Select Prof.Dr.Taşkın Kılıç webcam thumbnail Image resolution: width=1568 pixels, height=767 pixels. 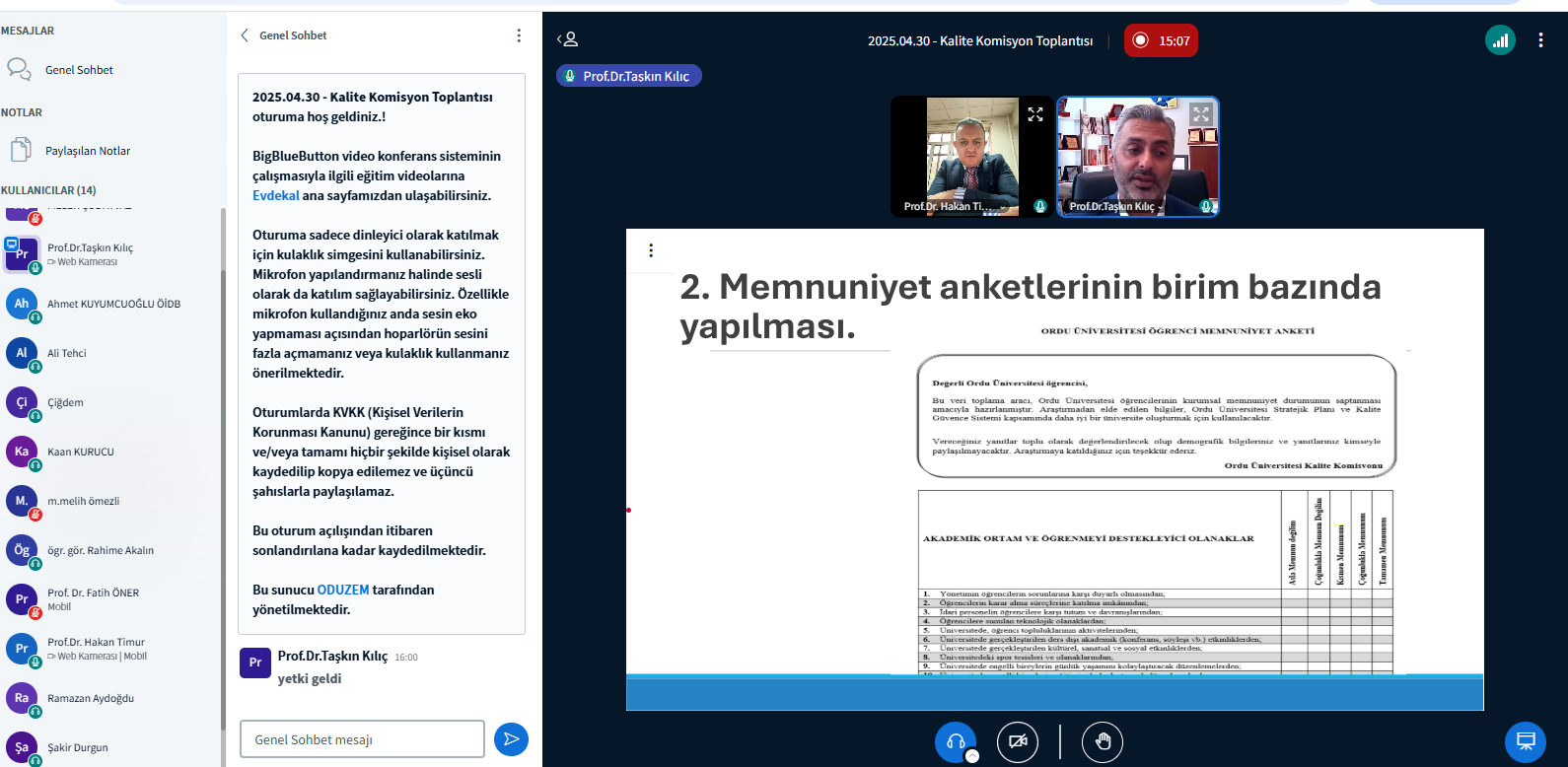(1138, 157)
